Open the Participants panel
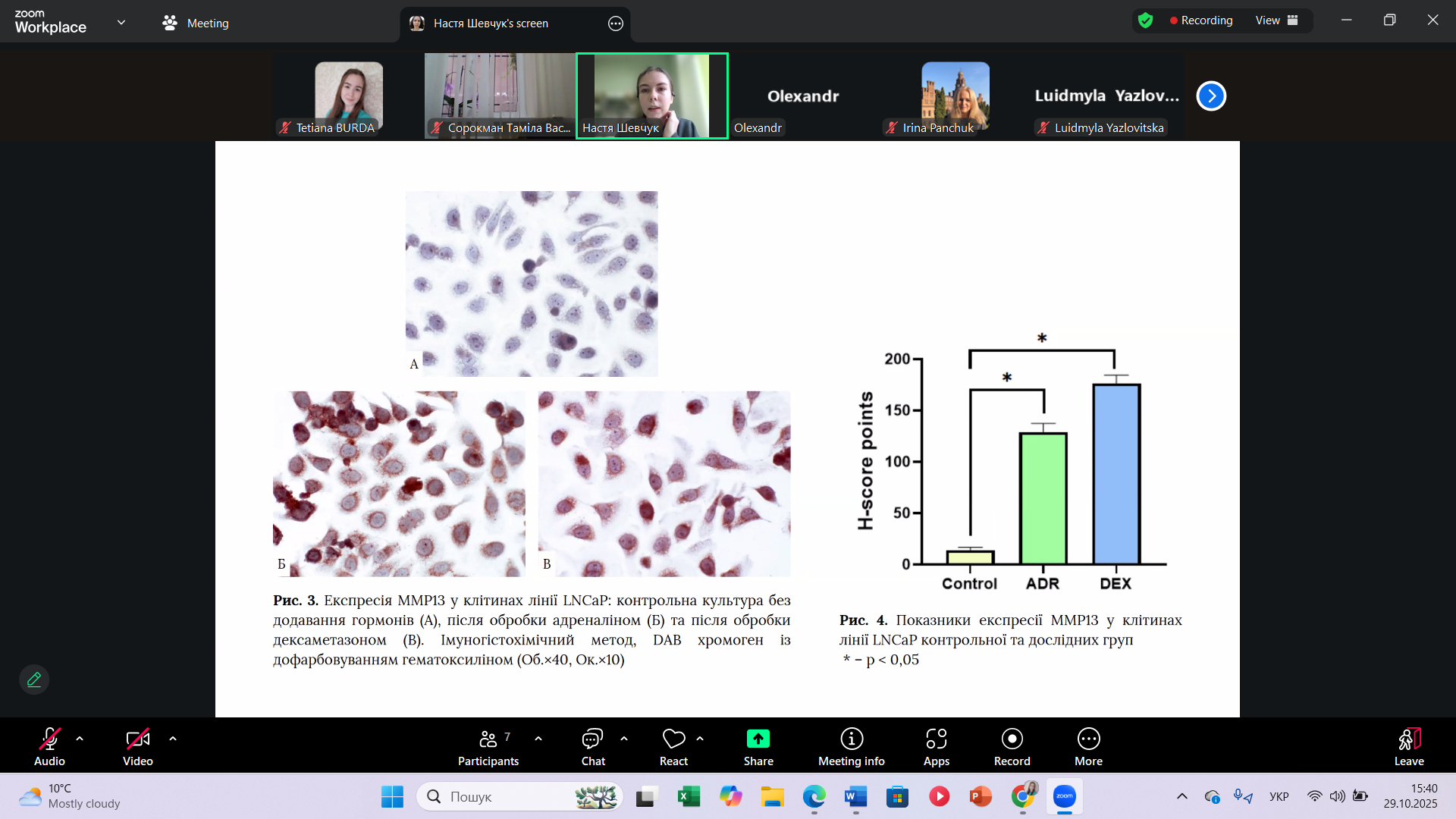Image resolution: width=1456 pixels, height=819 pixels. click(488, 747)
